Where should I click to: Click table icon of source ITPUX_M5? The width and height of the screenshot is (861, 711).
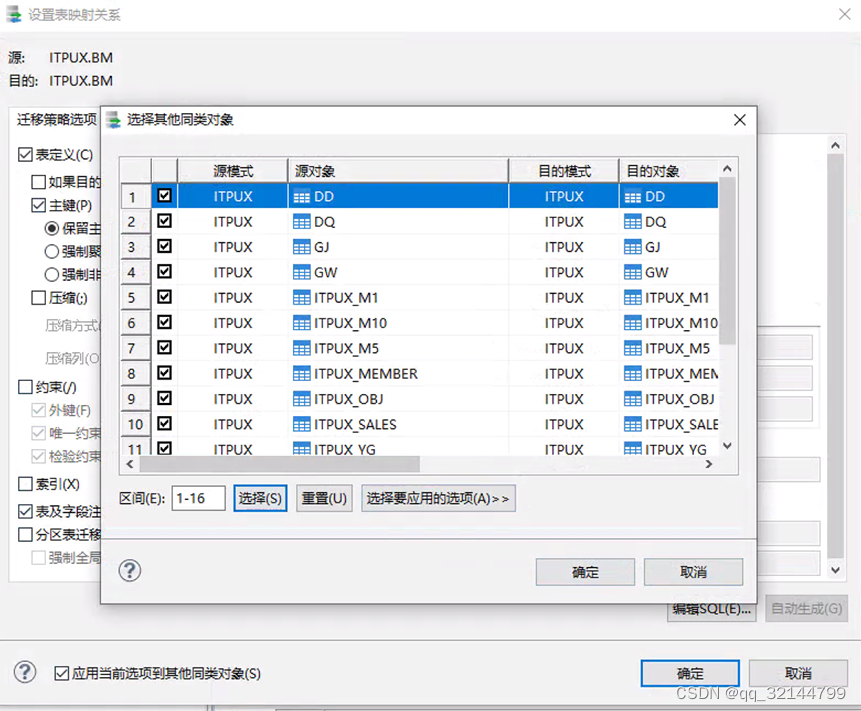pos(301,348)
